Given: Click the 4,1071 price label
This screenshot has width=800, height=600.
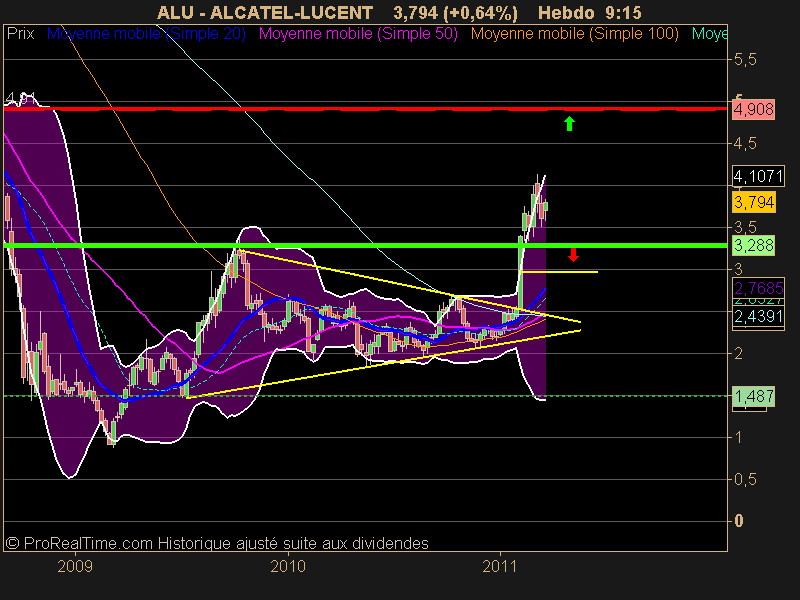Looking at the screenshot, I should 758,177.
